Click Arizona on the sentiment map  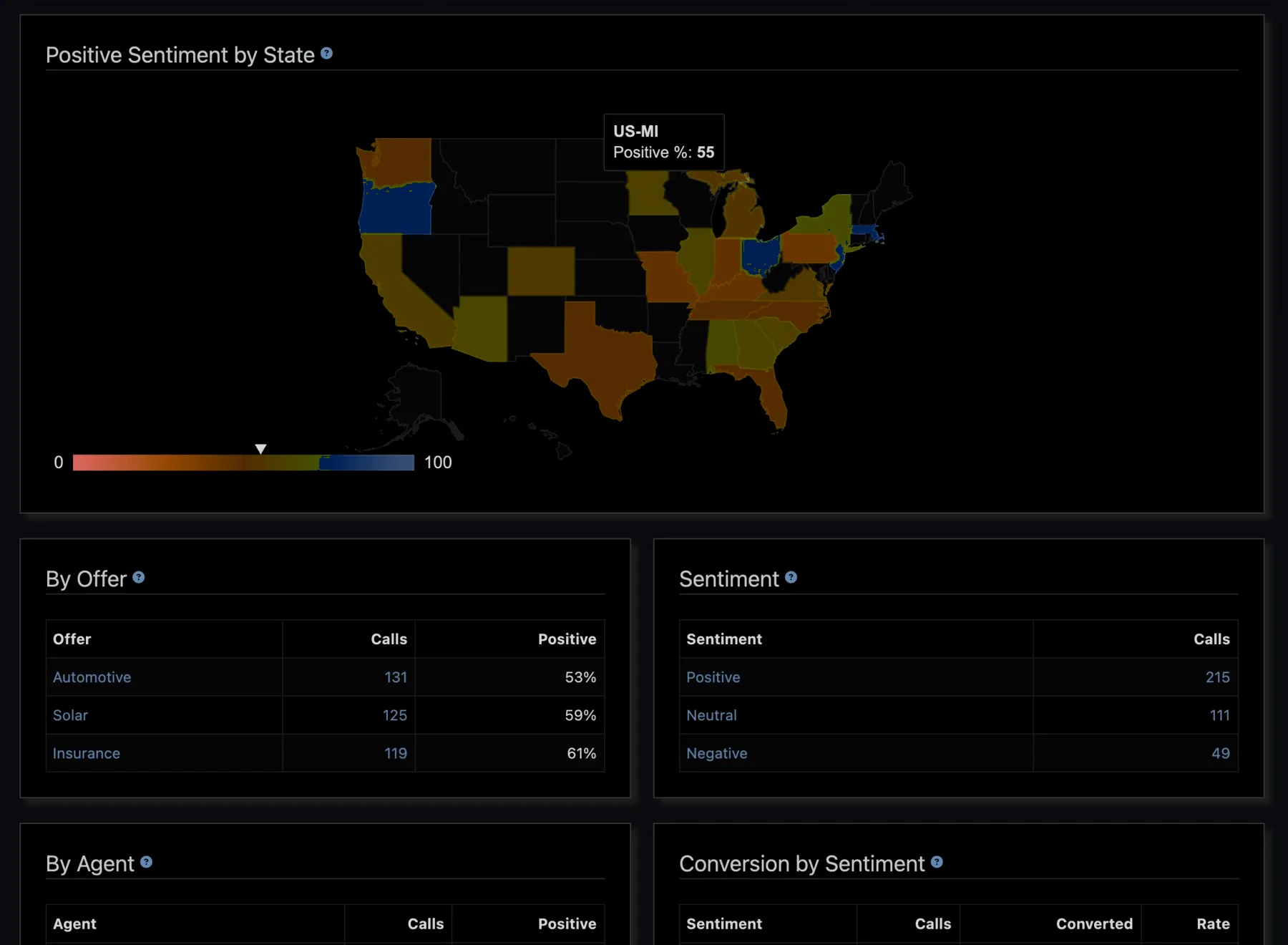point(483,328)
